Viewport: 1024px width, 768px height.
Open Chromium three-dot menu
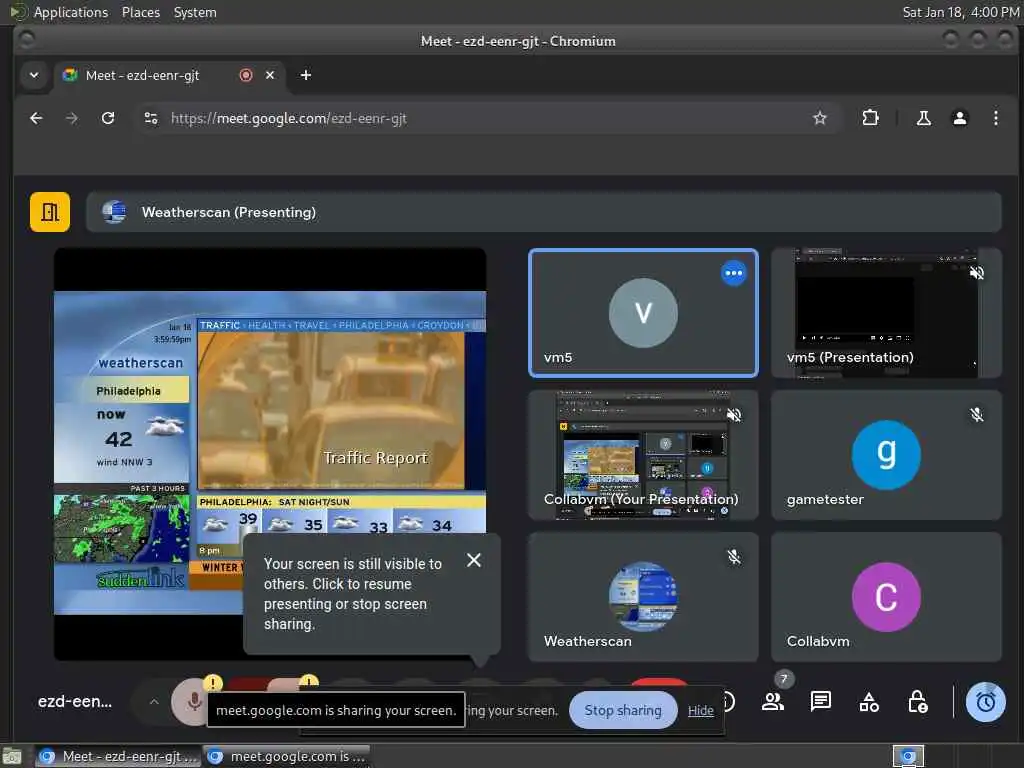[x=995, y=118]
